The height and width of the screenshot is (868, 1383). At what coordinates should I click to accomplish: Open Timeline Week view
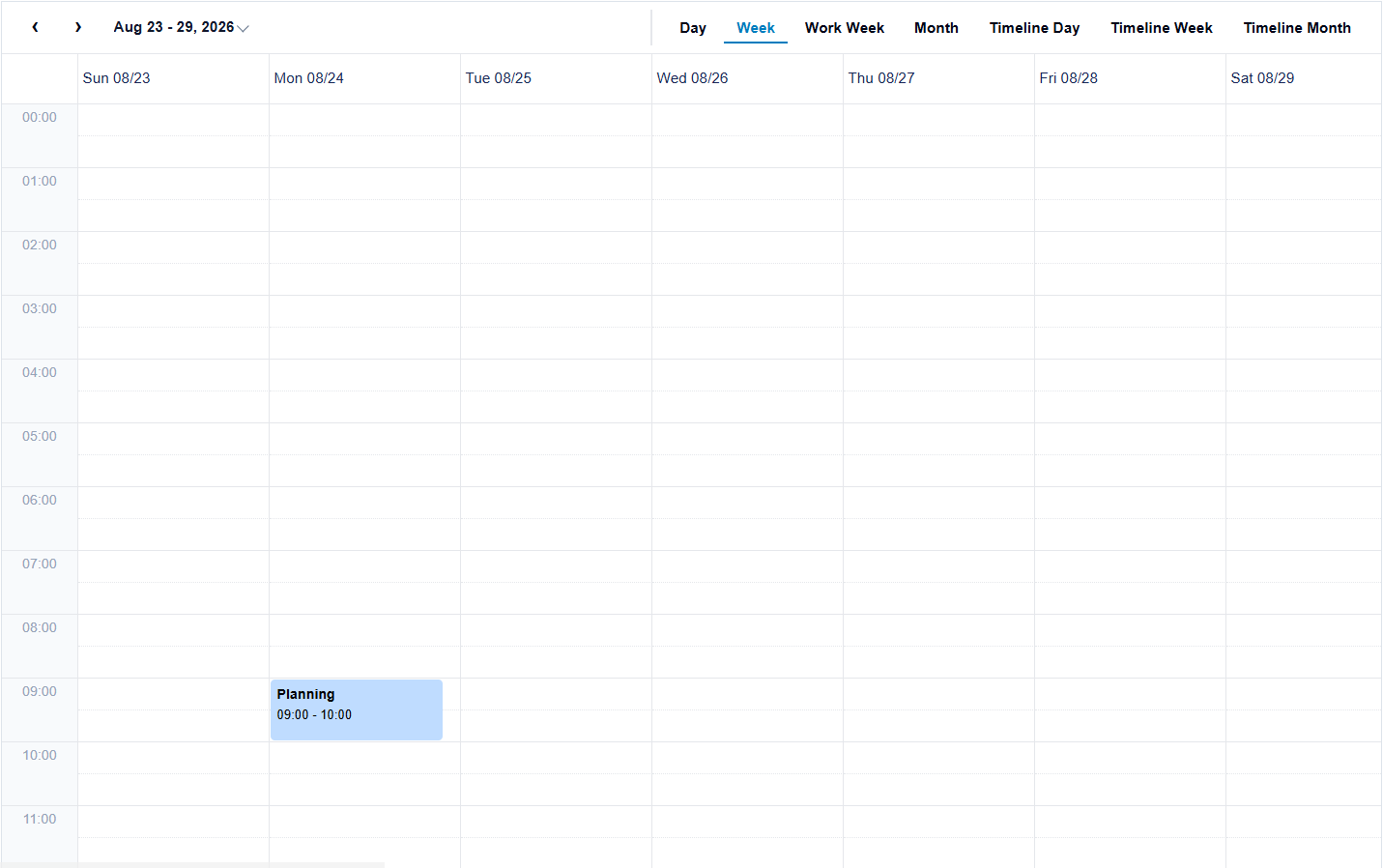coord(1161,28)
